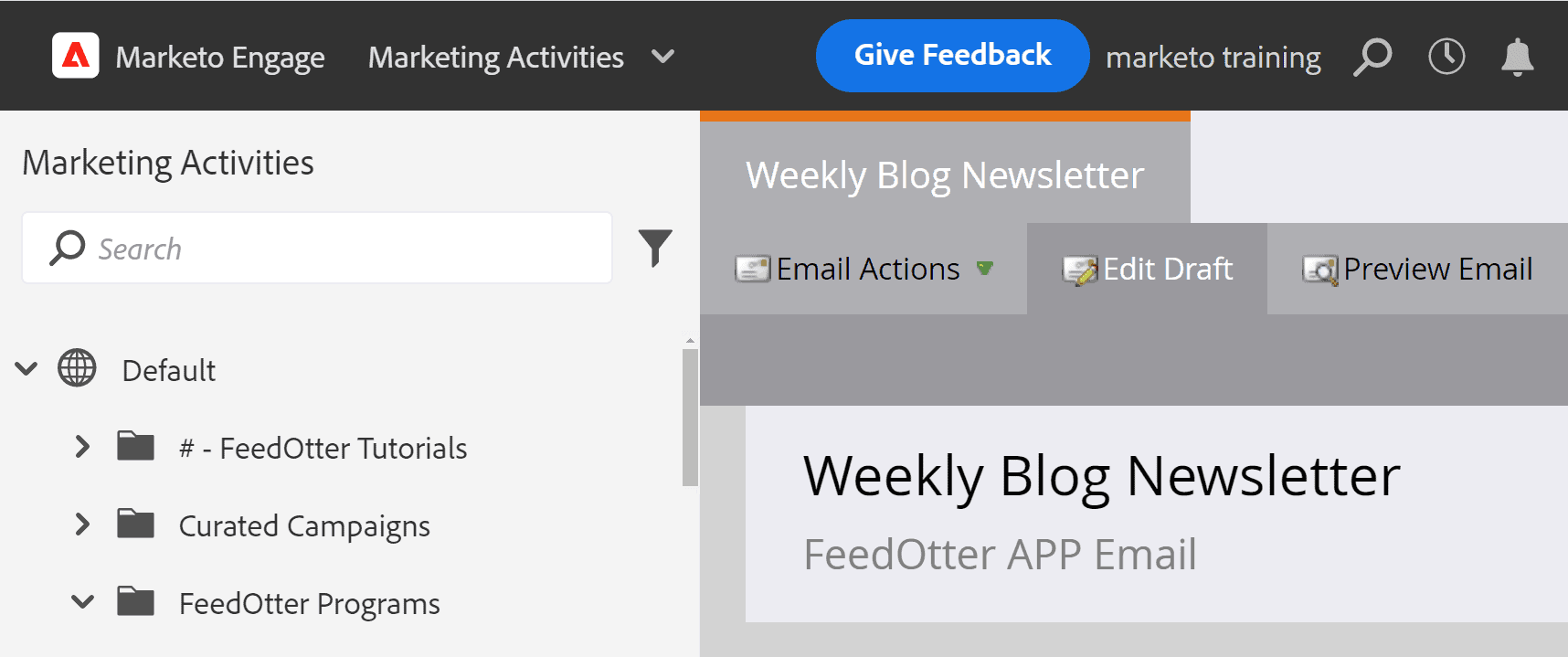Click the Adobe Experience Cloud logo

[77, 56]
